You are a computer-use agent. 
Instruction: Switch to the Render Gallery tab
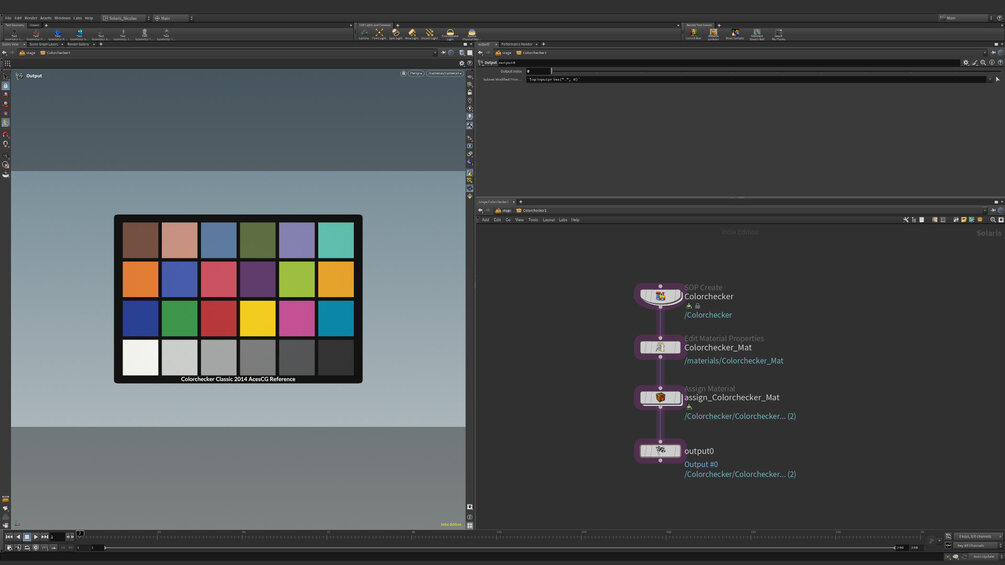78,44
